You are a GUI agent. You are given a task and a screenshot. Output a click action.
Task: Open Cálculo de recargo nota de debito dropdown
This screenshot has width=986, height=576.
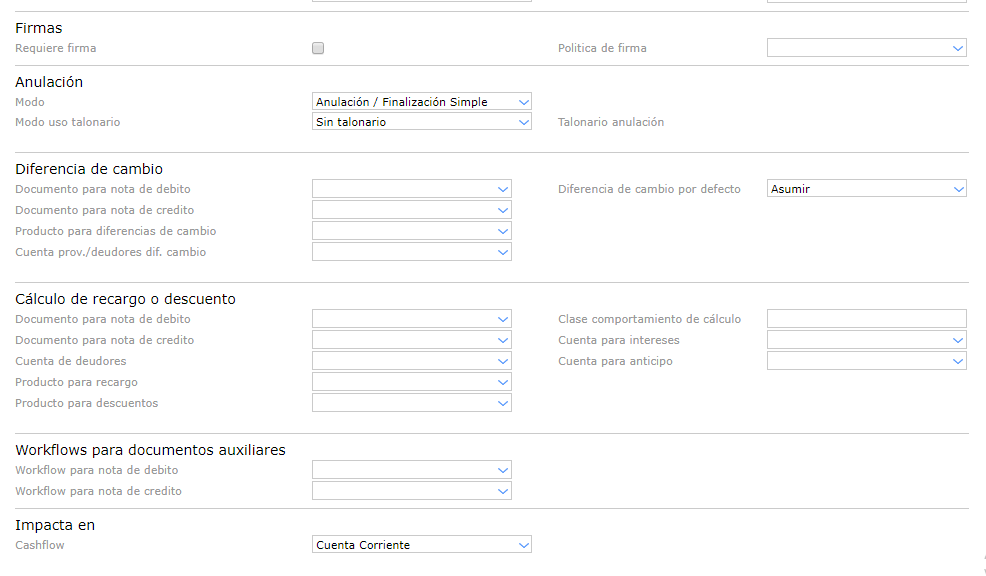pyautogui.click(x=411, y=319)
